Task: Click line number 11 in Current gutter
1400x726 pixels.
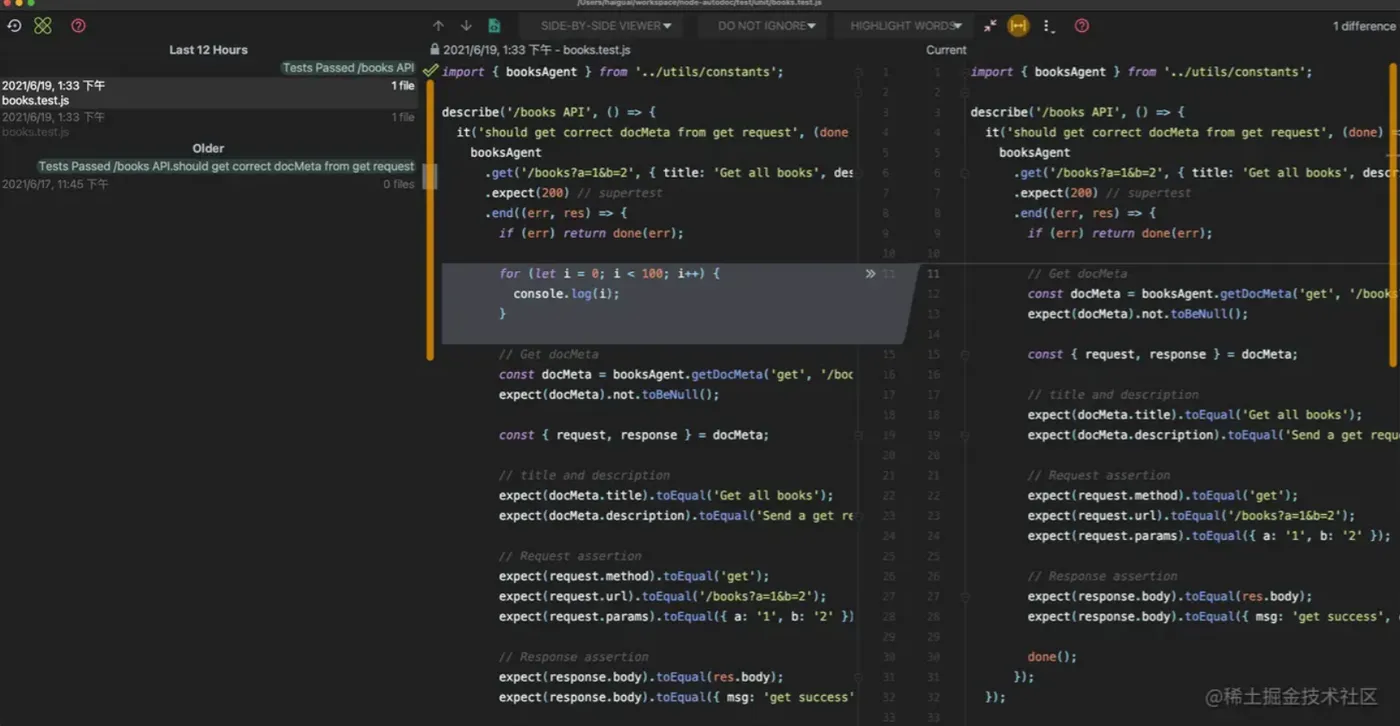Action: 933,273
